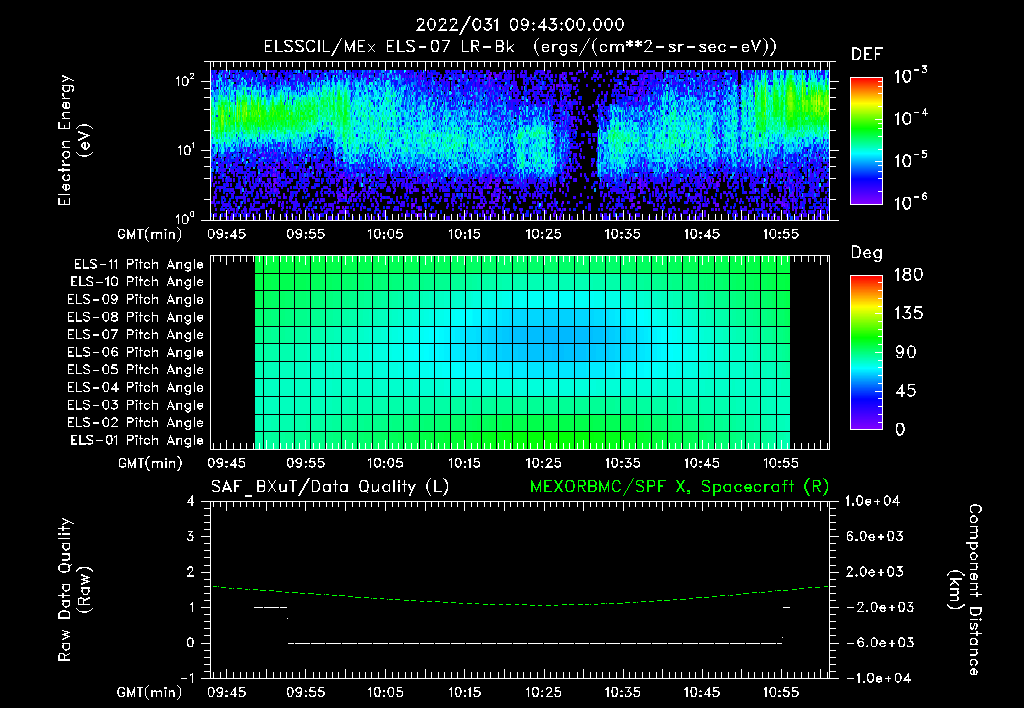Screen dimensions: 1024x708
Task: Select the ELS-08 Pitch Angle row label
Action: (x=135, y=317)
